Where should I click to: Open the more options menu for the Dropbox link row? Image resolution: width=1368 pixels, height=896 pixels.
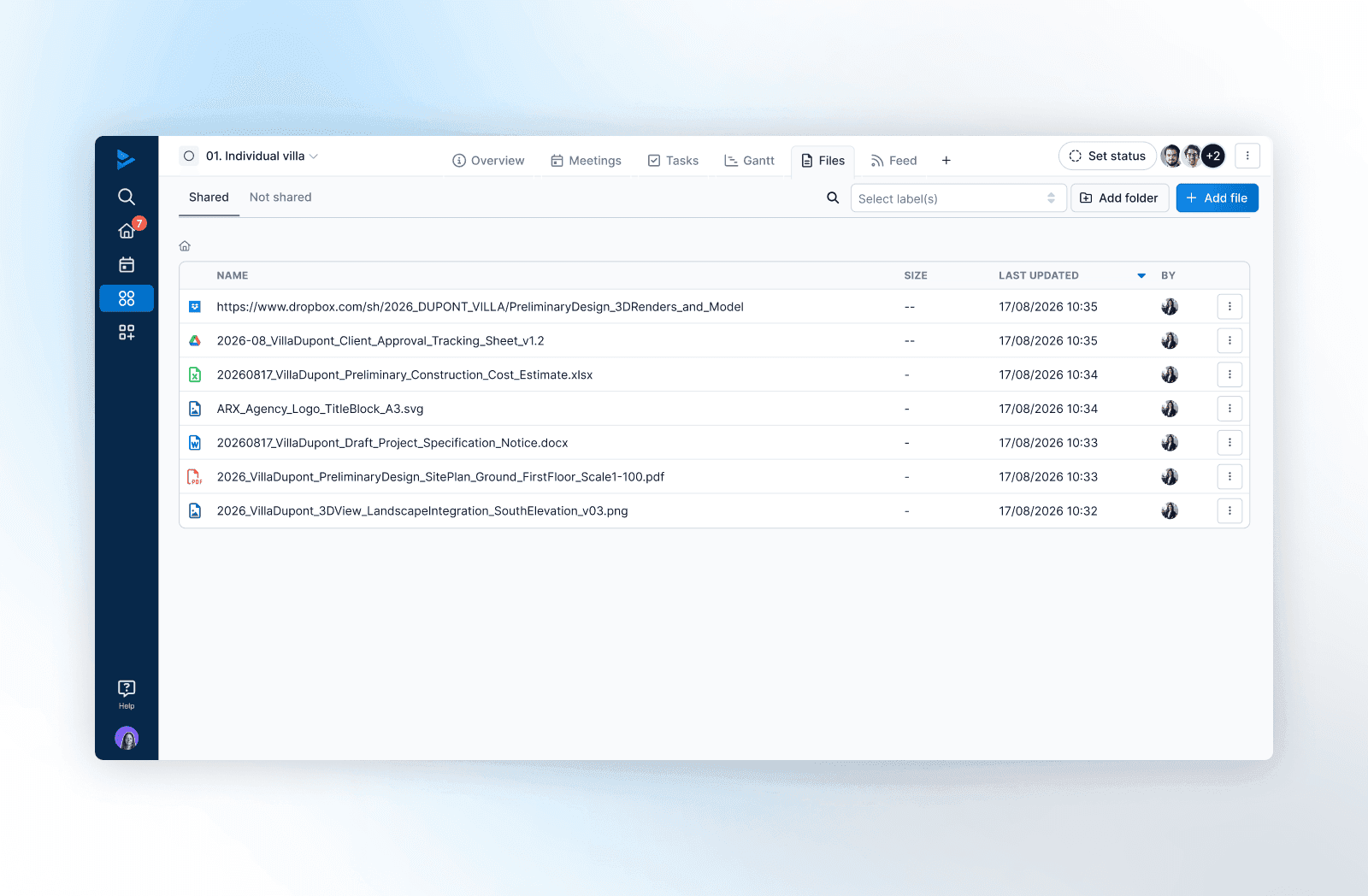pyautogui.click(x=1229, y=307)
